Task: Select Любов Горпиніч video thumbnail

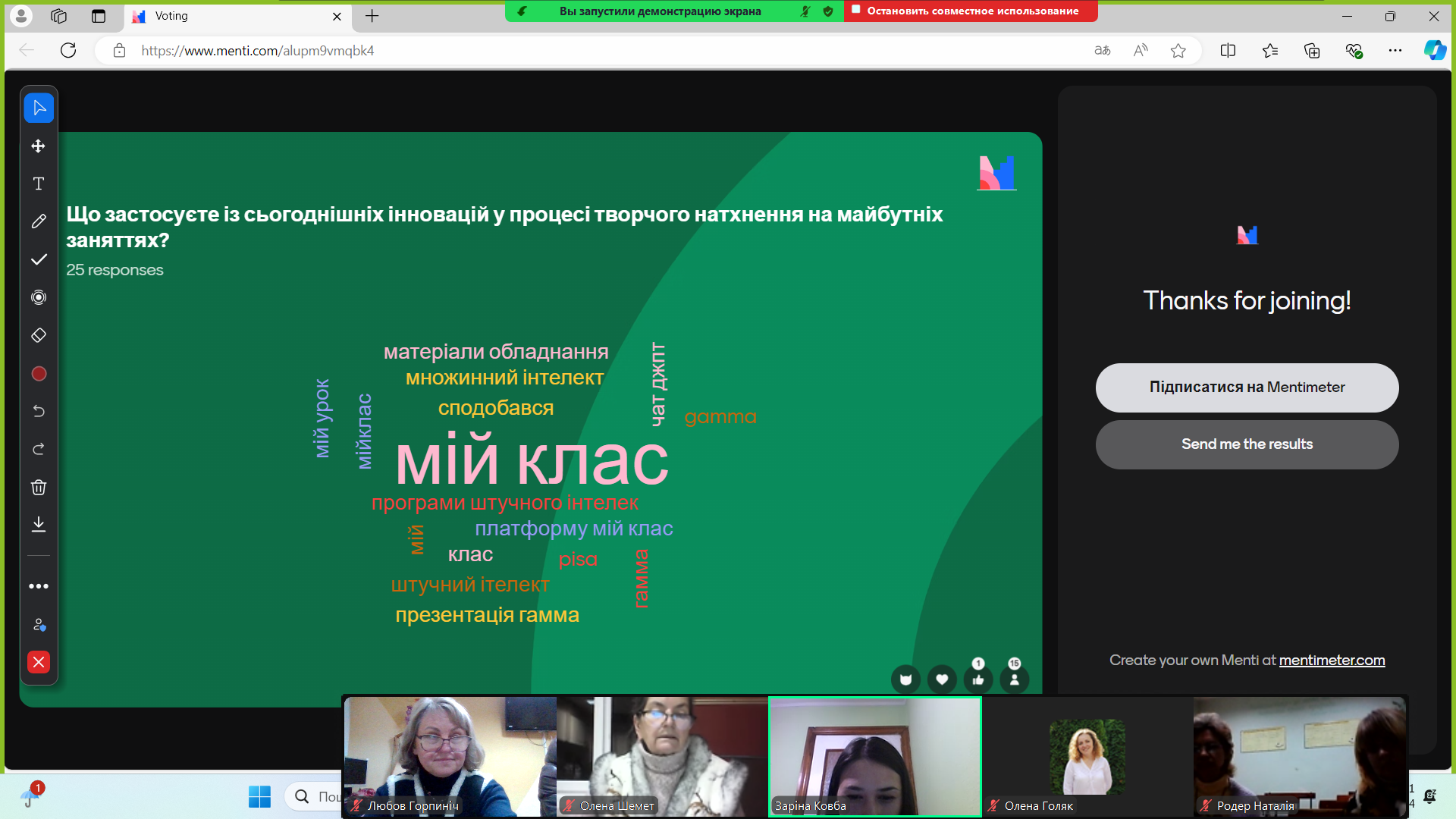Action: pyautogui.click(x=450, y=756)
